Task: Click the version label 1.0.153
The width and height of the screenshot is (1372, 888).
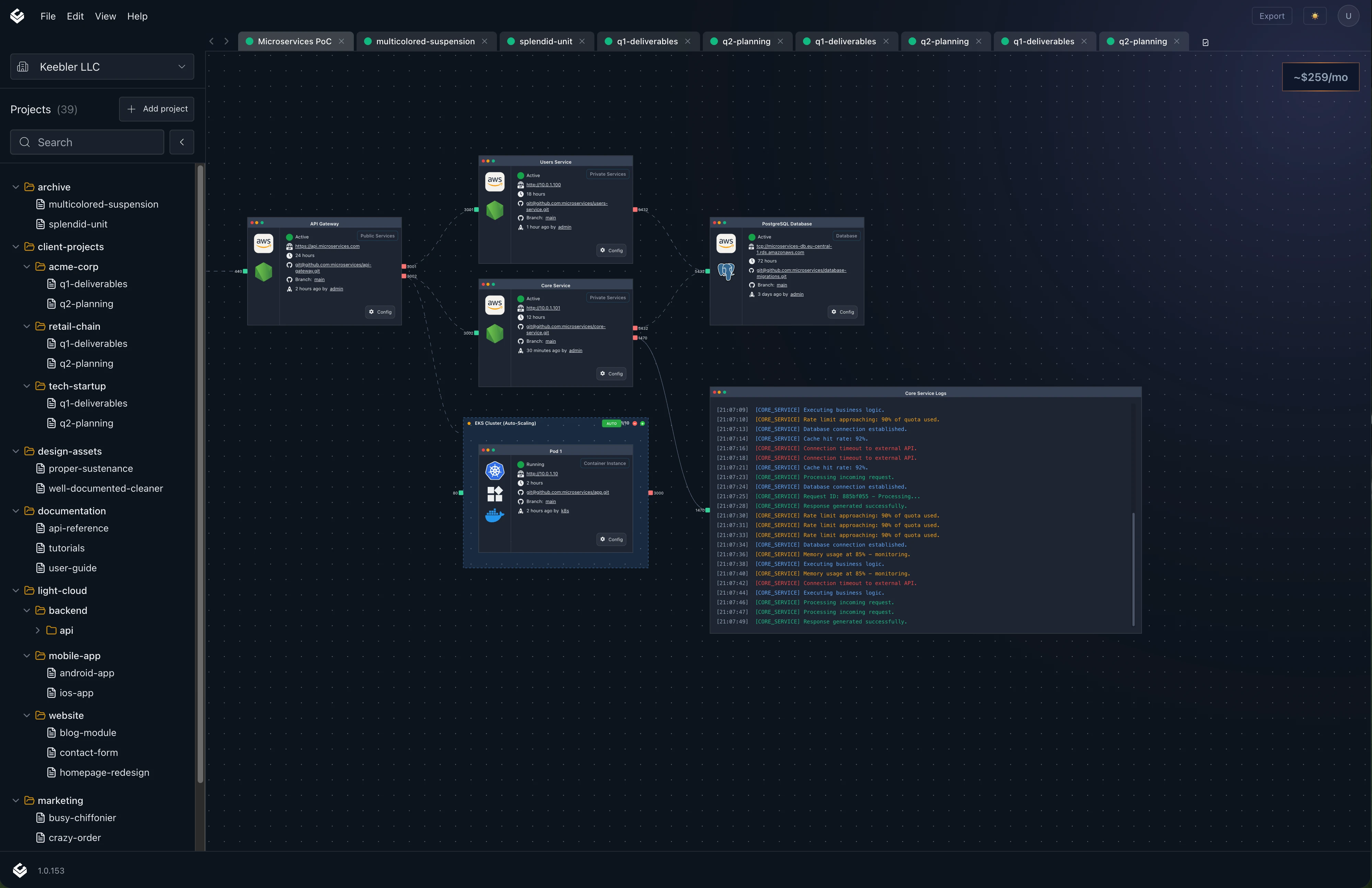Action: point(51,871)
